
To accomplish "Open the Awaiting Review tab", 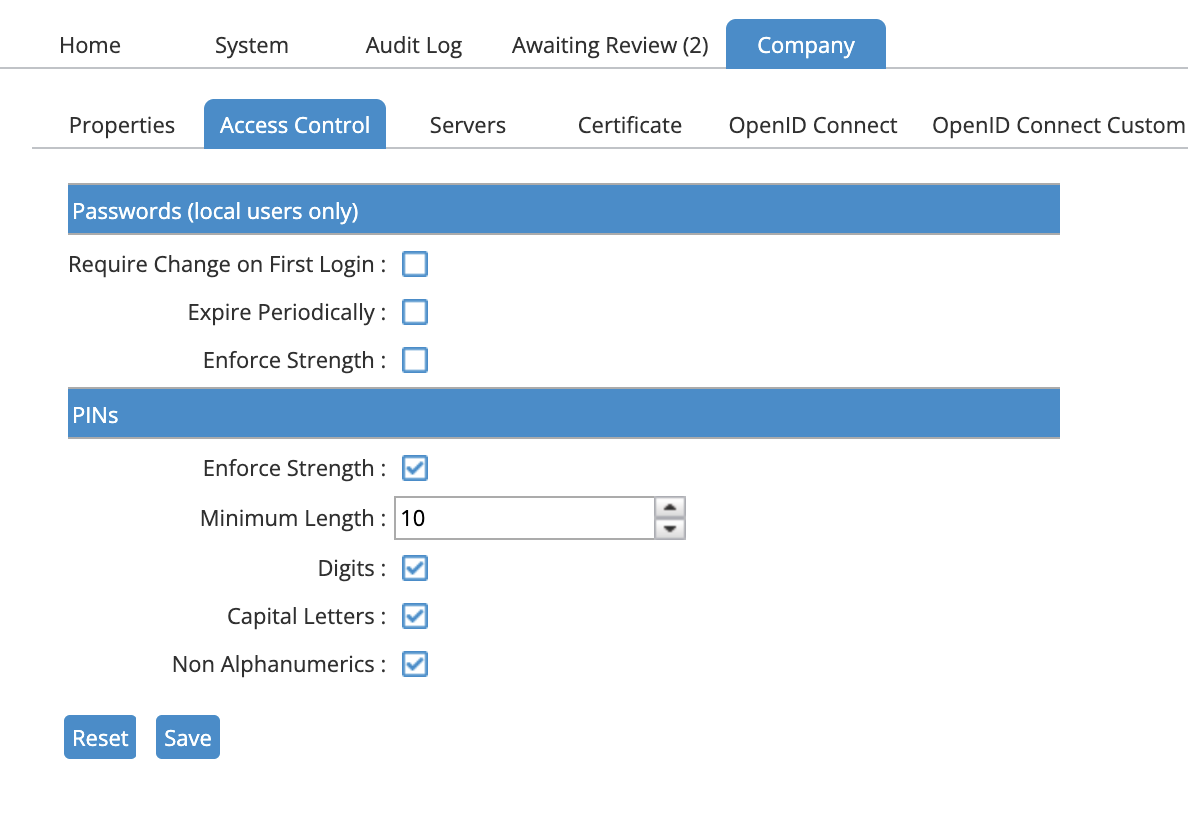I will pyautogui.click(x=608, y=45).
